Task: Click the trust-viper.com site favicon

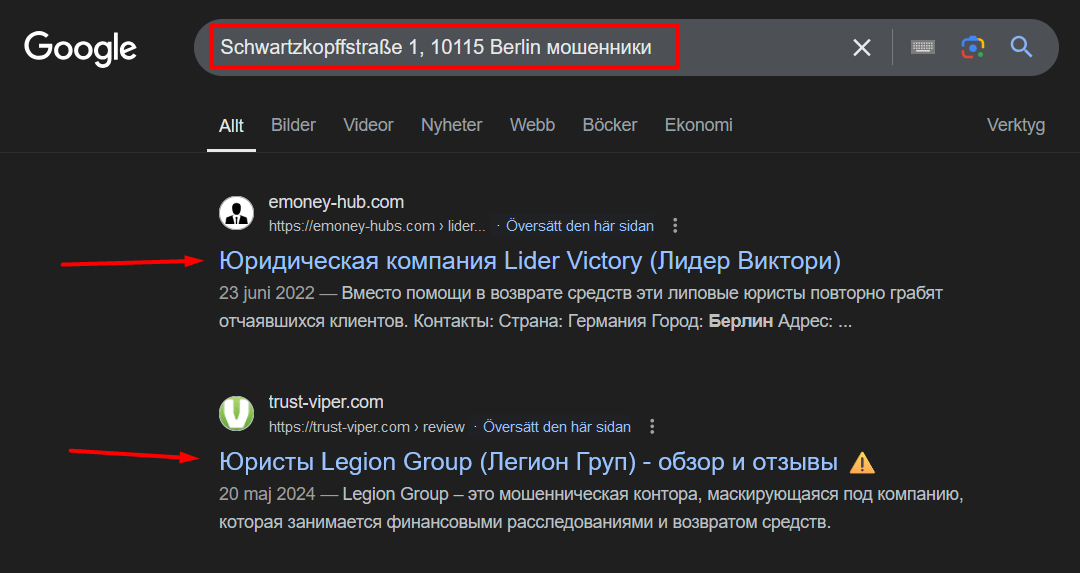Action: 237,414
